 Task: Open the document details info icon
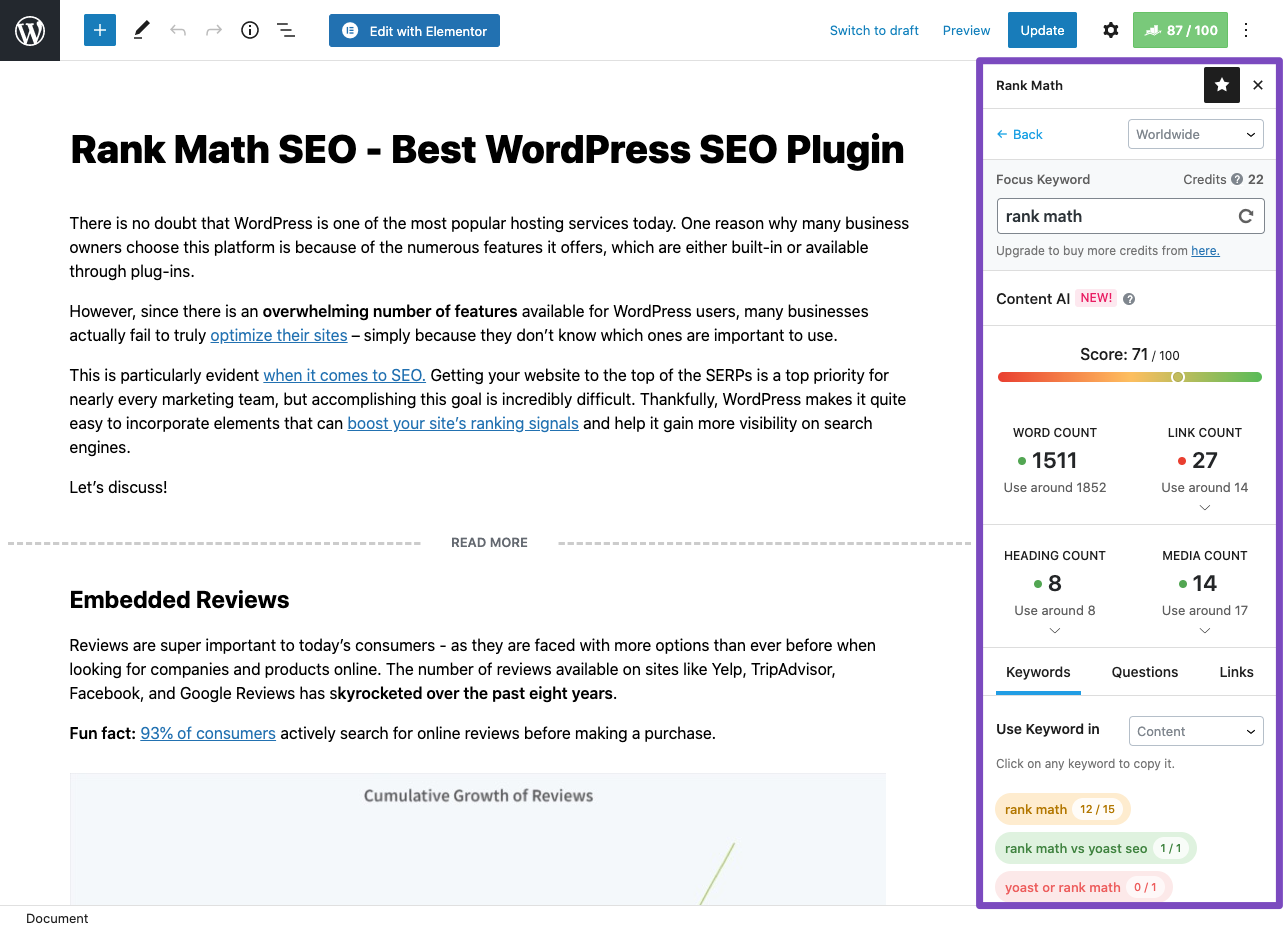coord(250,30)
